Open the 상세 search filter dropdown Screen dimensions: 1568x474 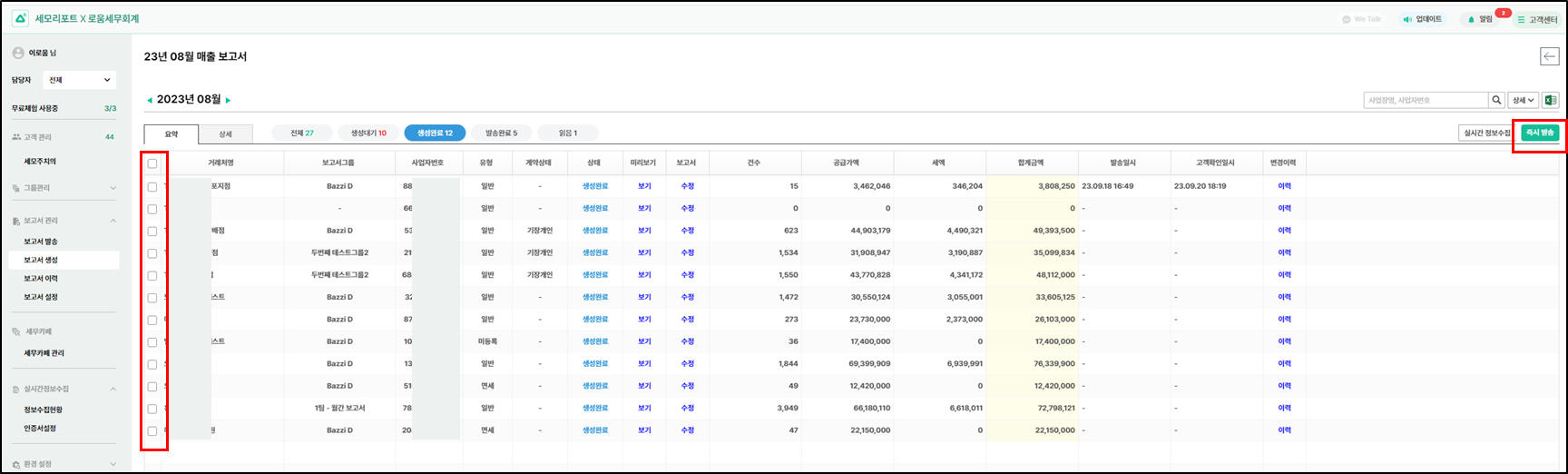tap(1524, 101)
